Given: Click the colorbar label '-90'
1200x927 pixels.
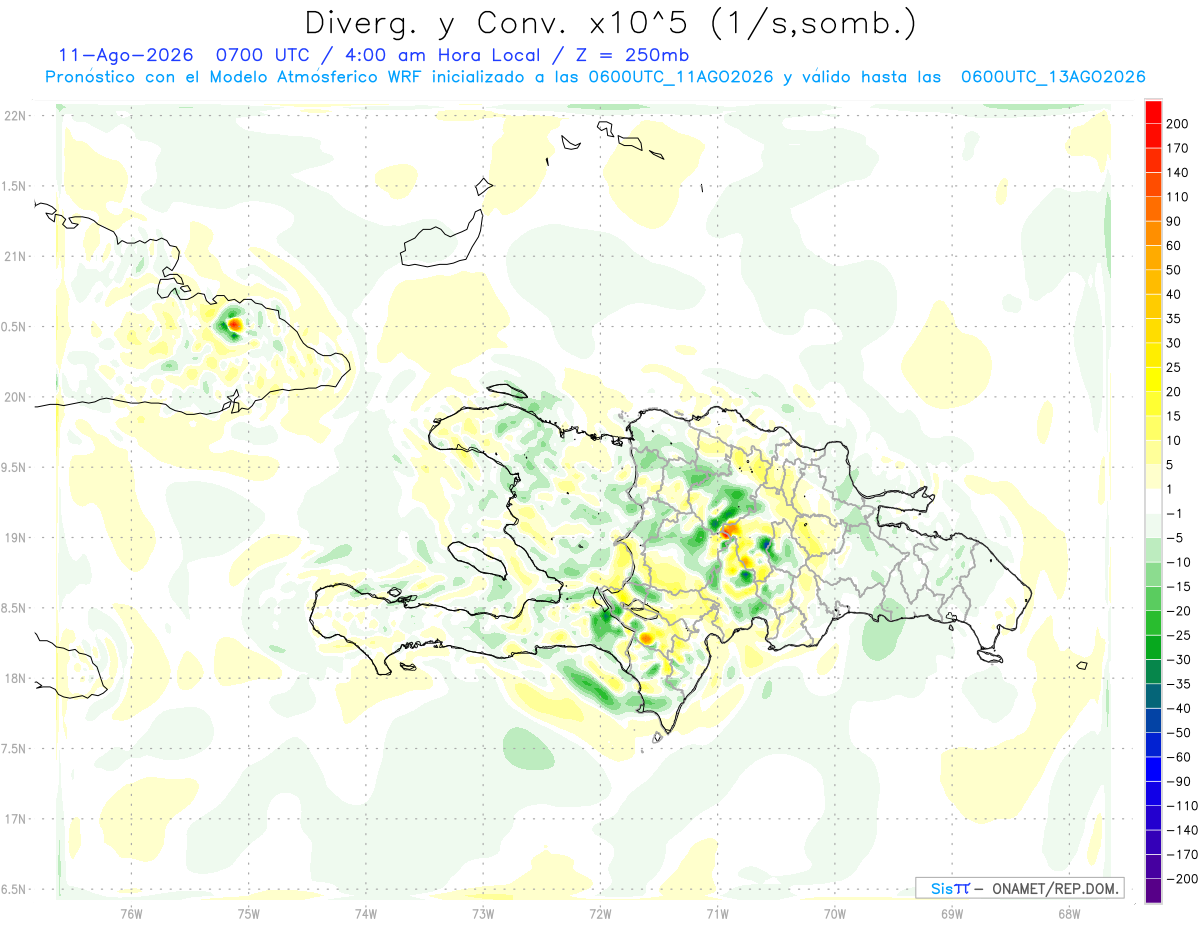Looking at the screenshot, I should pyautogui.click(x=1181, y=781).
